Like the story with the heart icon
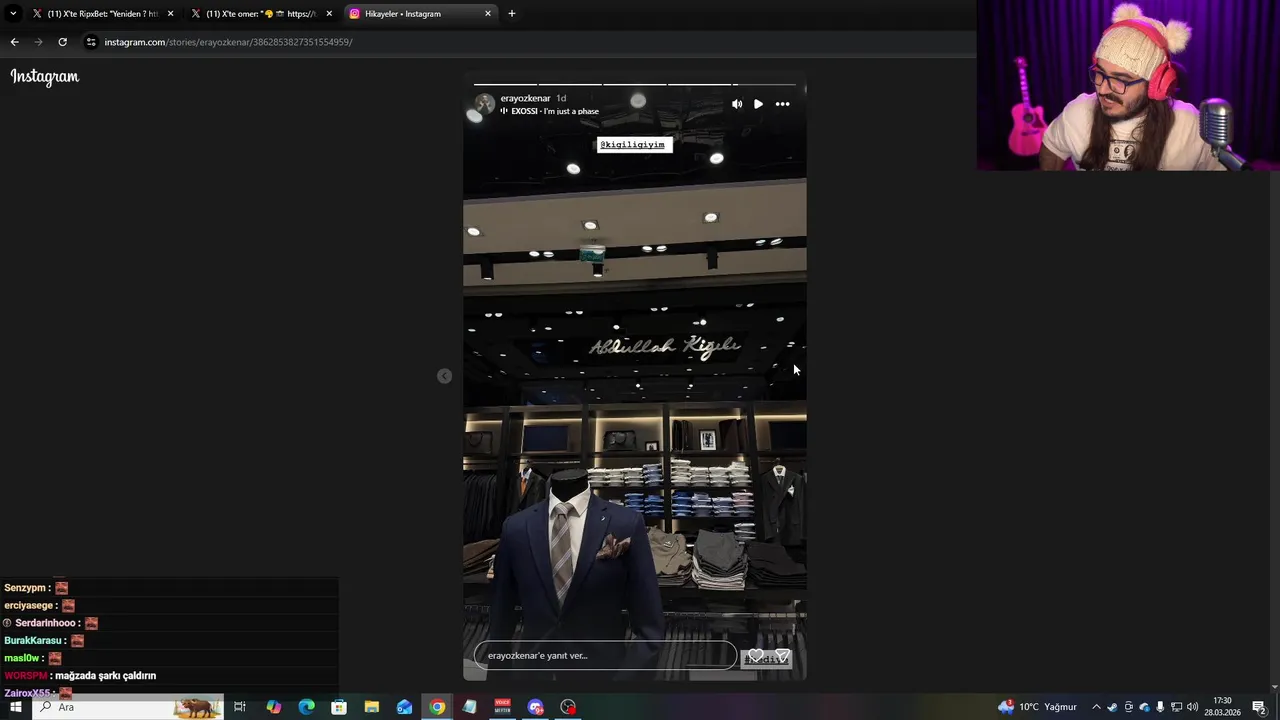 [x=756, y=656]
